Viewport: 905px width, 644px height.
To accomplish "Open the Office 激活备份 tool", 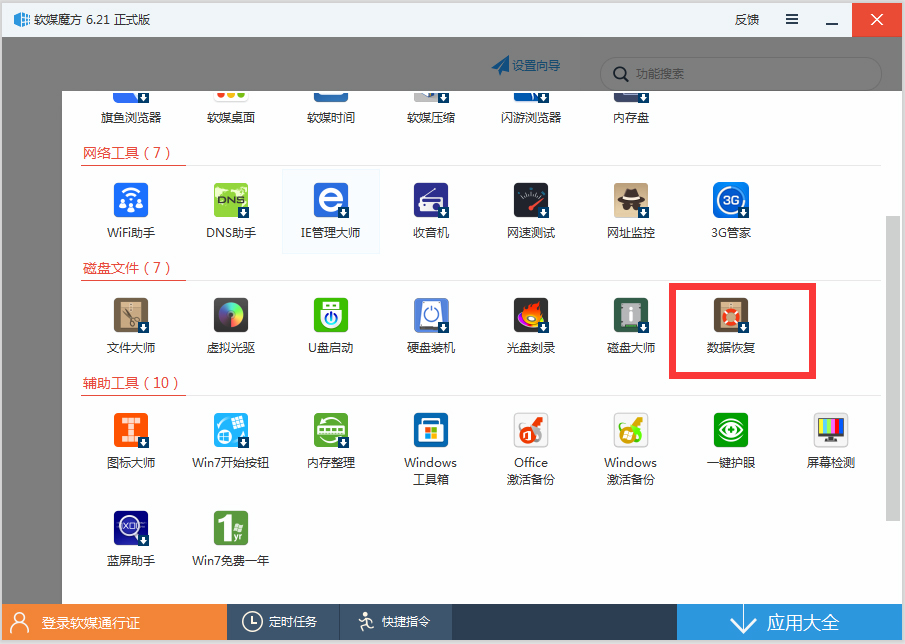I will tap(531, 431).
